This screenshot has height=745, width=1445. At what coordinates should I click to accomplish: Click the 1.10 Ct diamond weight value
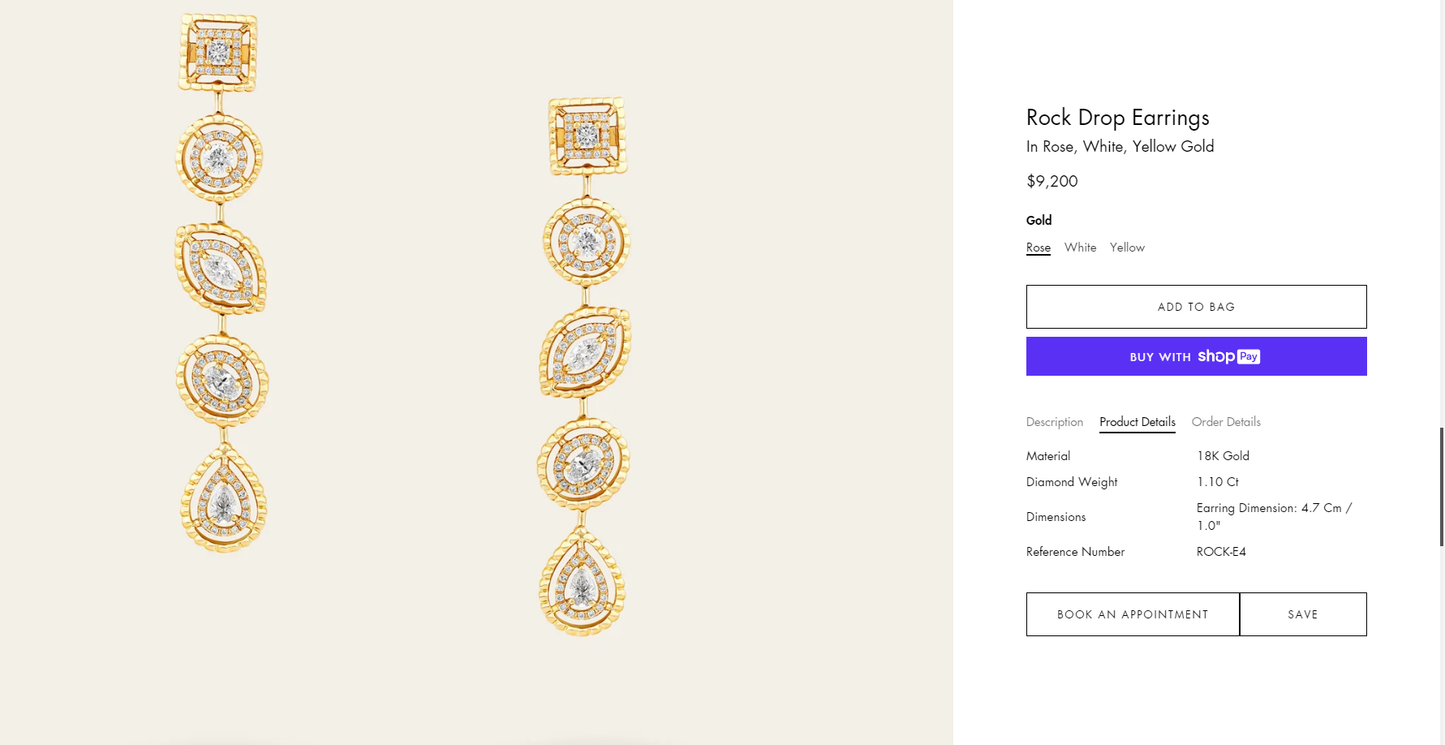[1217, 482]
